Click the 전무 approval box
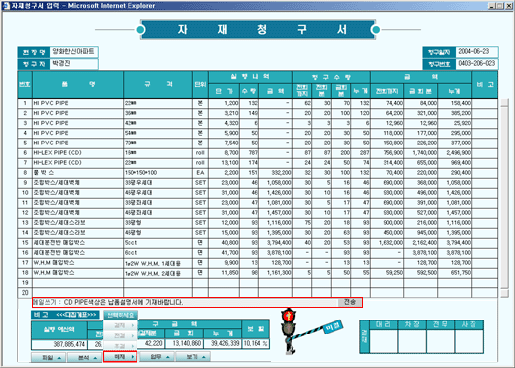Image resolution: width=515 pixels, height=368 pixels. [x=440, y=341]
